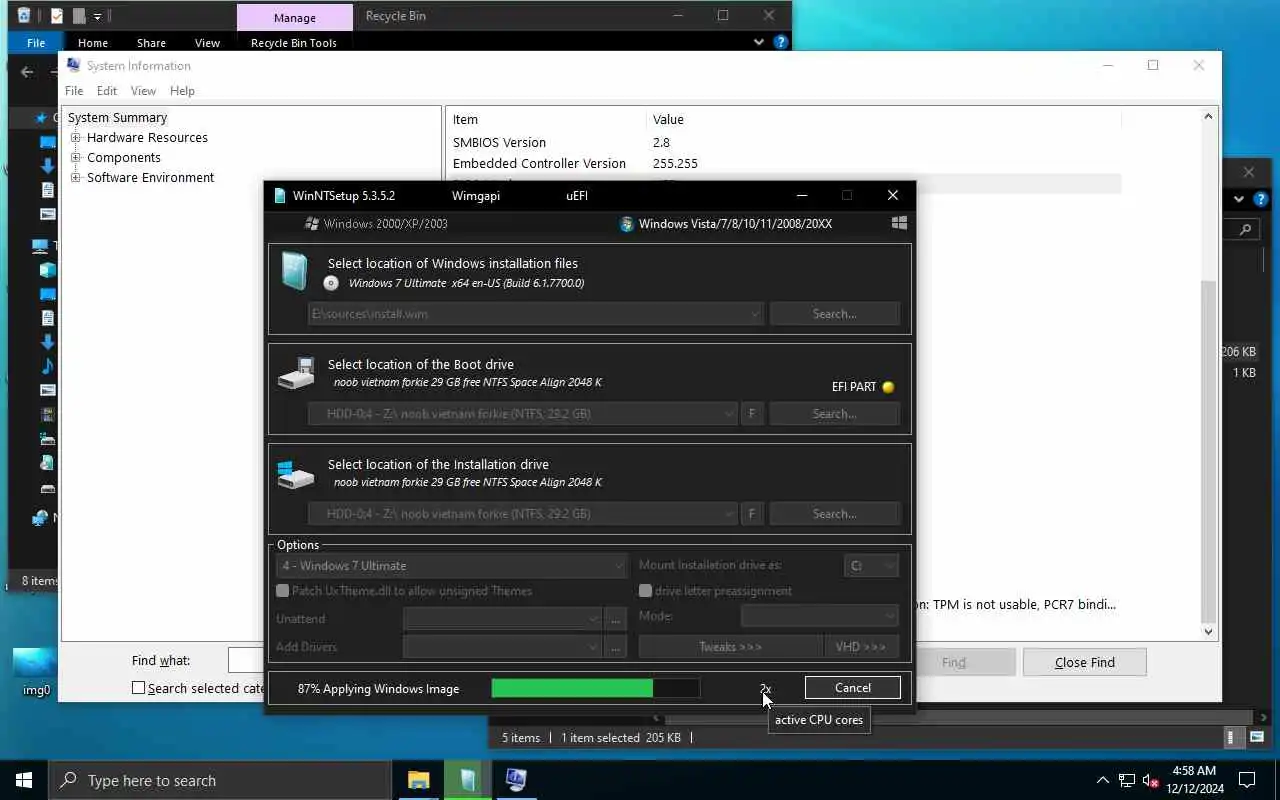Open the Recycle Bin Share ribbon tab

tap(152, 43)
